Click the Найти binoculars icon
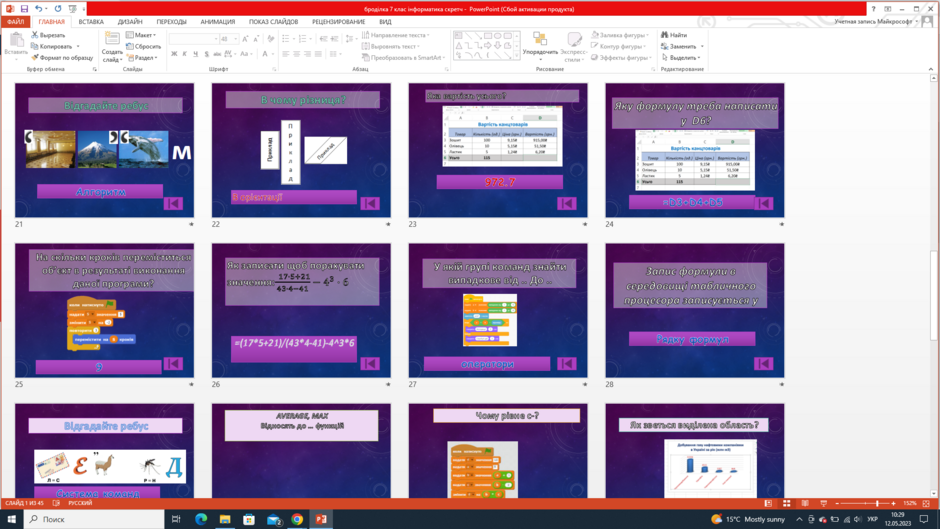This screenshot has height=529, width=940. [674, 35]
